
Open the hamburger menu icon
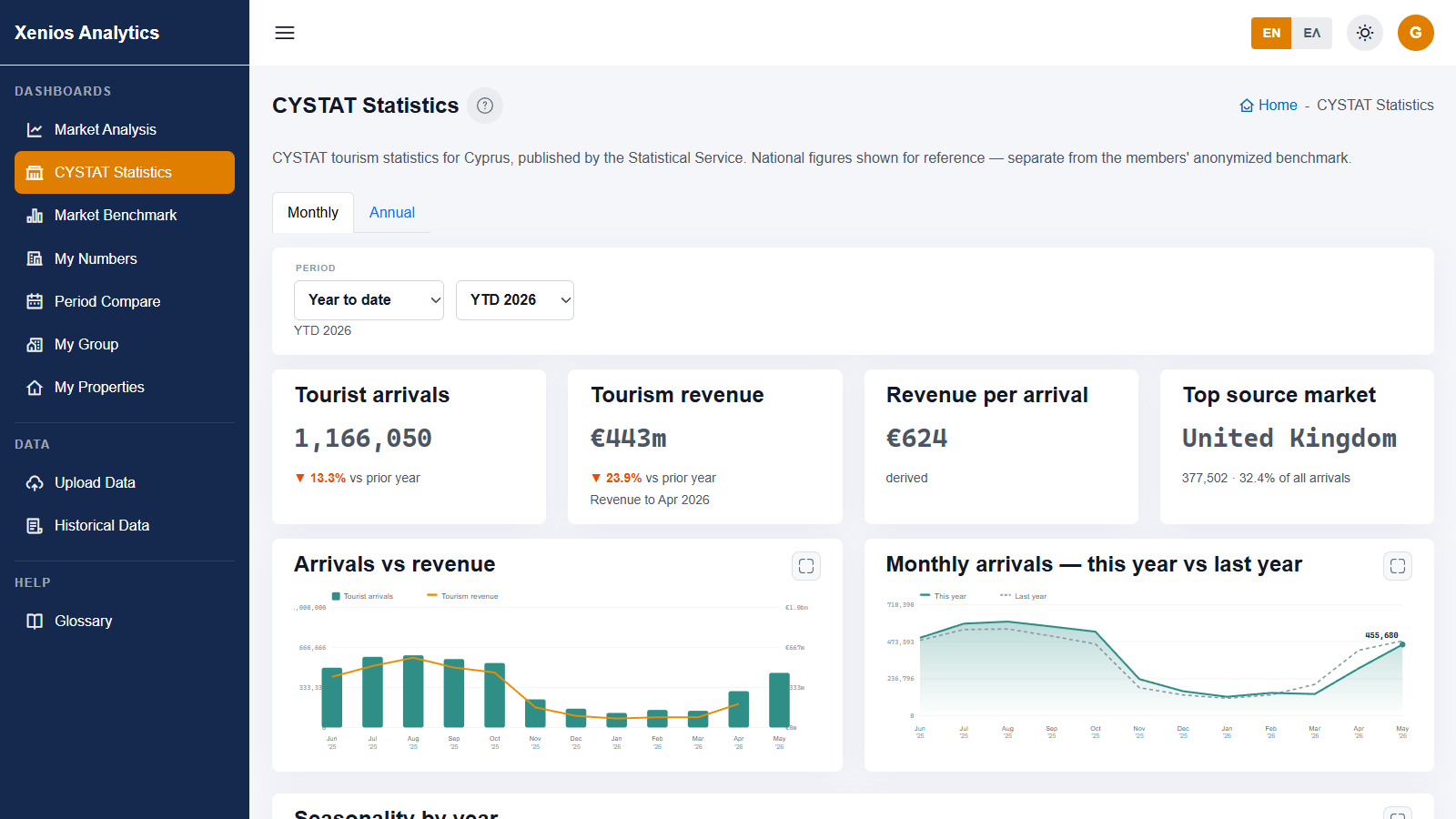[285, 33]
